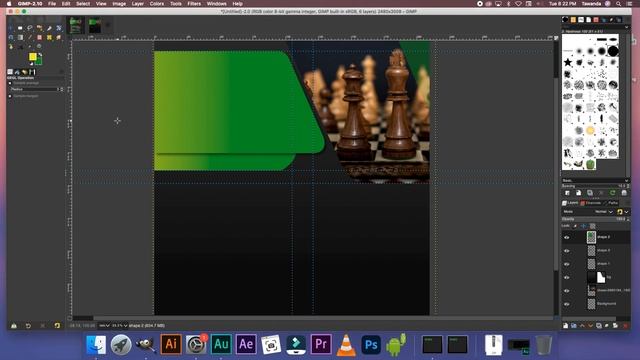Refresh brushes green icon
Screen dimensions: 640x360
[x=612, y=193]
